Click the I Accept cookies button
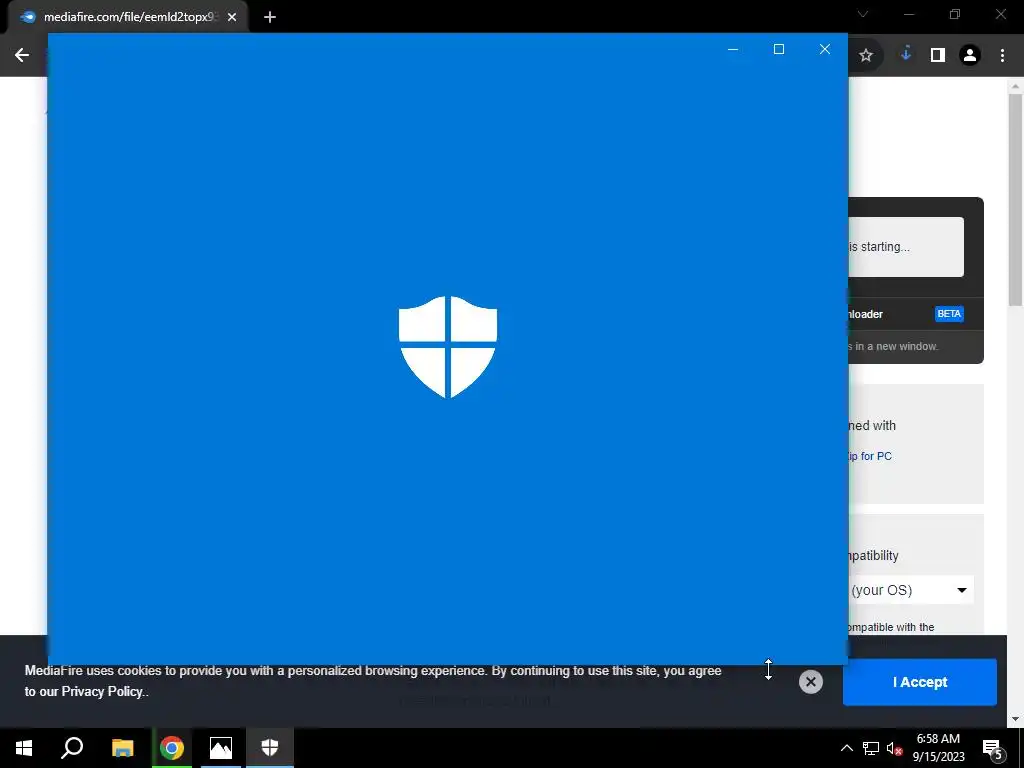Screen dimensions: 1024x768 920,682
